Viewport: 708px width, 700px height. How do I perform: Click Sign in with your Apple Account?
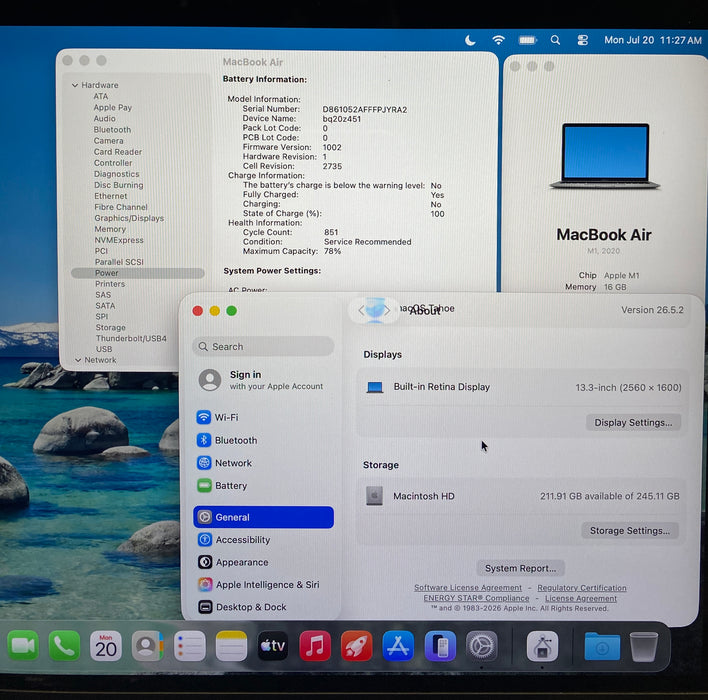tap(262, 380)
